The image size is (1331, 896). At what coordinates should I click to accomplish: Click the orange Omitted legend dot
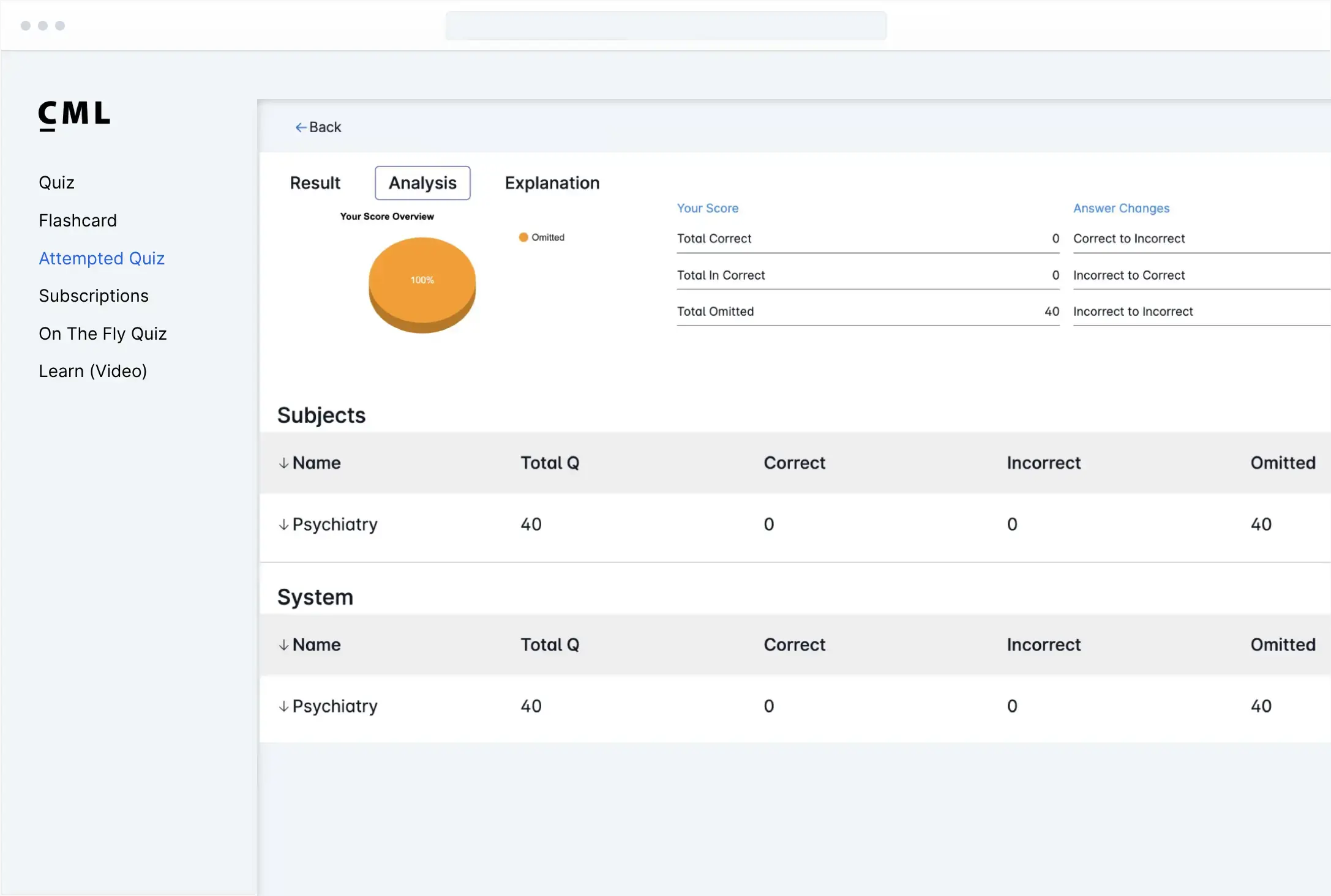(x=523, y=237)
